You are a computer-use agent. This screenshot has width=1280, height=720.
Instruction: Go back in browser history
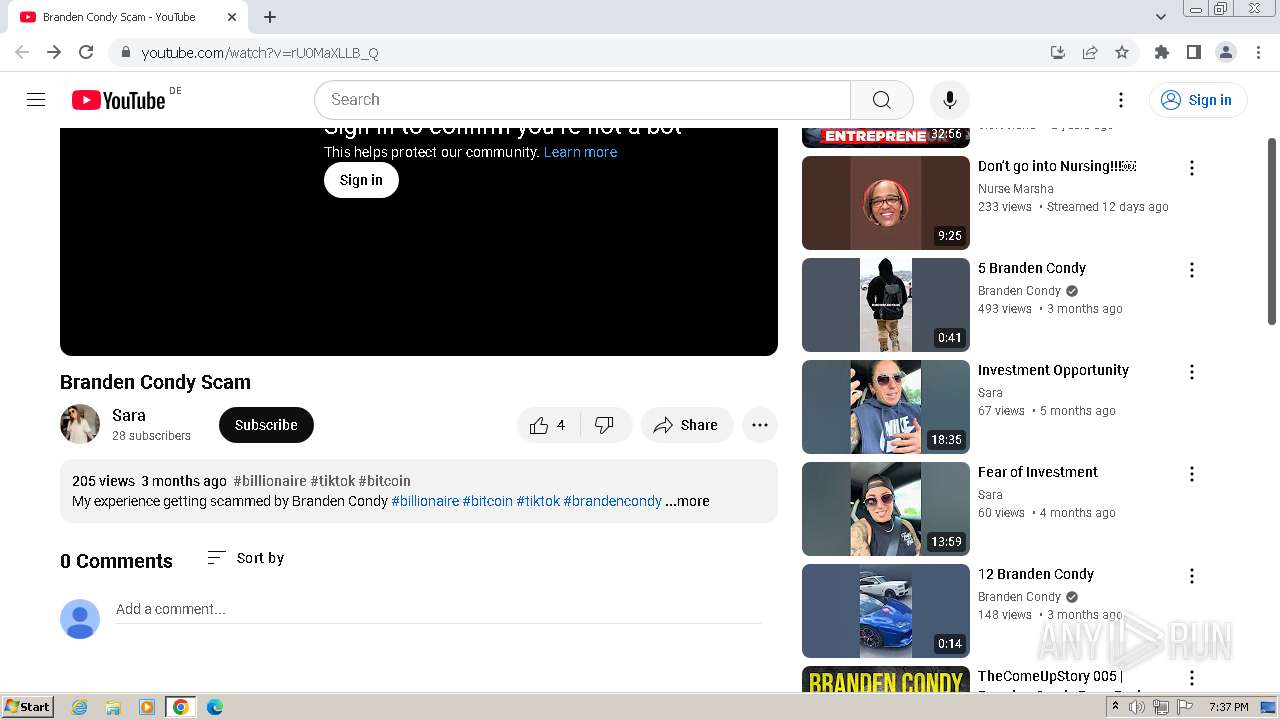click(x=22, y=52)
